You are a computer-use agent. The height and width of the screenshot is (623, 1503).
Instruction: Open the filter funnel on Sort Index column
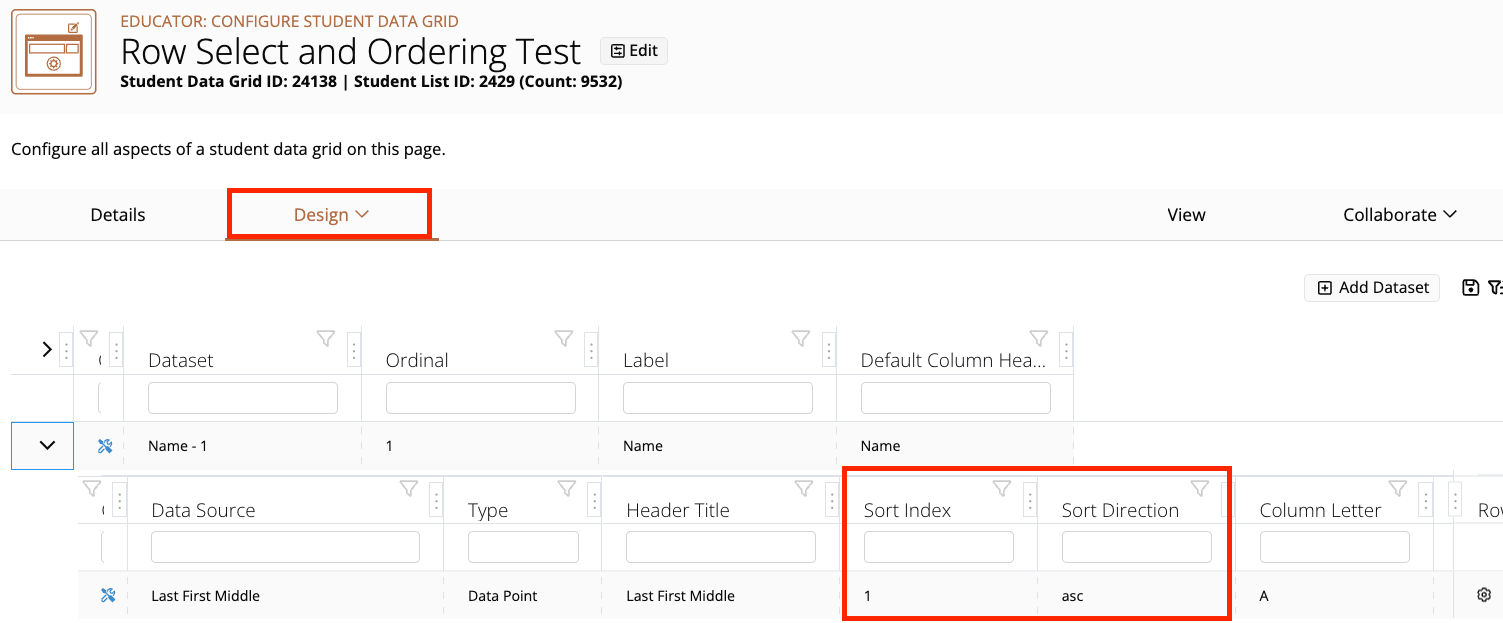1001,487
